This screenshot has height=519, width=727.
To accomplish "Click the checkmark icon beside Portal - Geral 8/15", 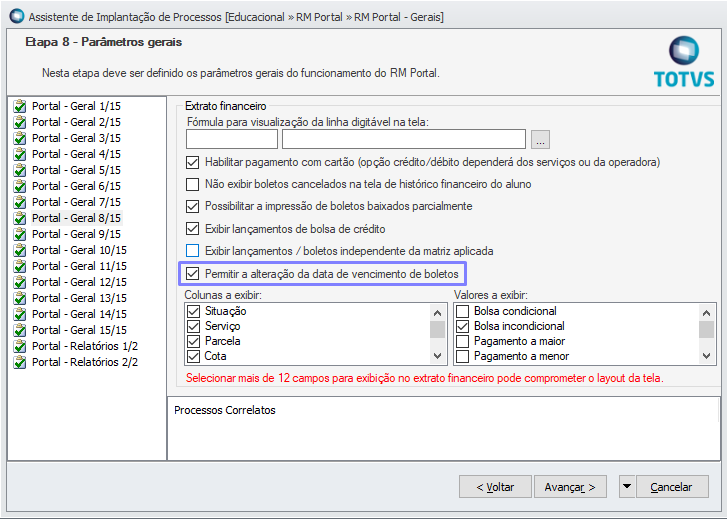I will click(20, 218).
